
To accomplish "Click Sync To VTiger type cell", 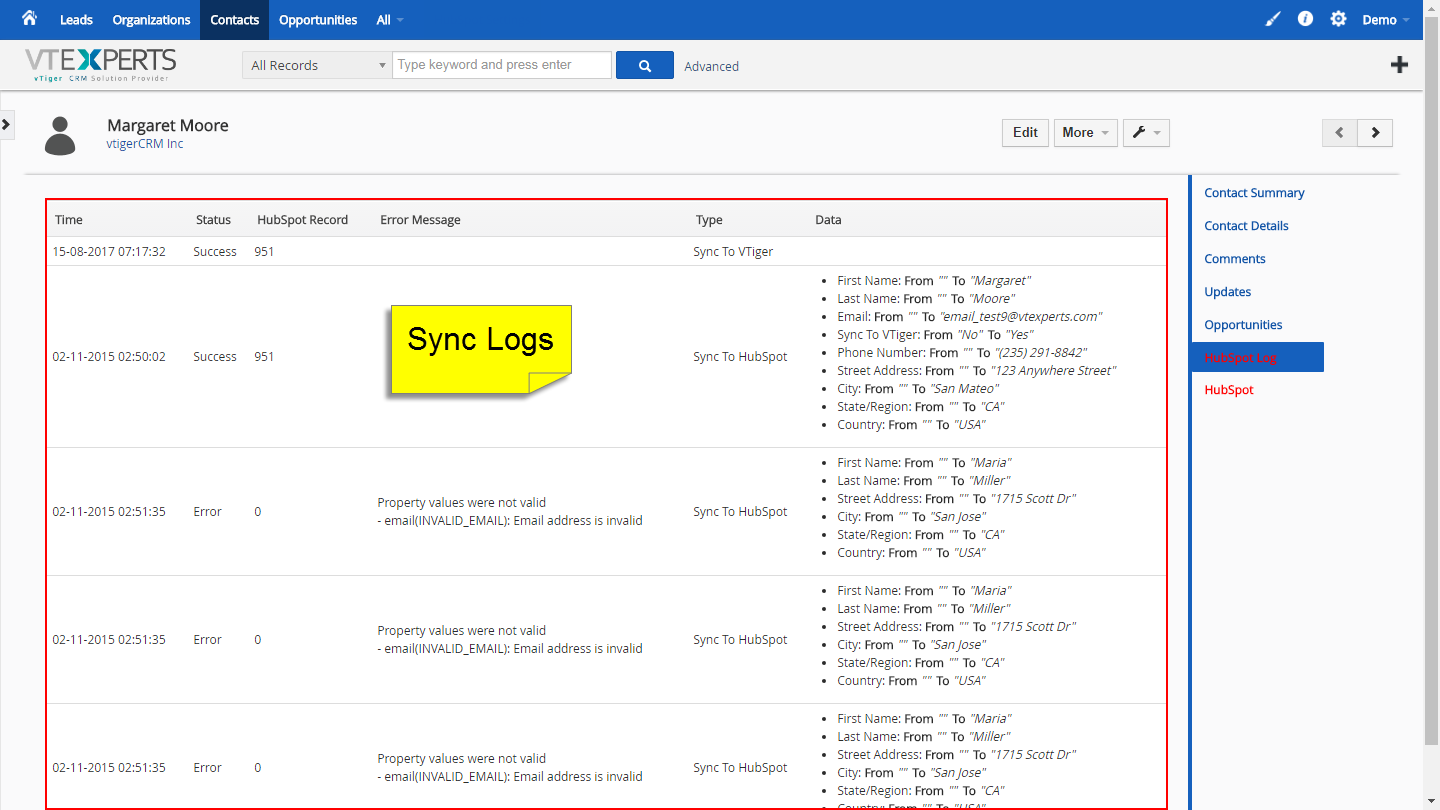I will (x=733, y=252).
